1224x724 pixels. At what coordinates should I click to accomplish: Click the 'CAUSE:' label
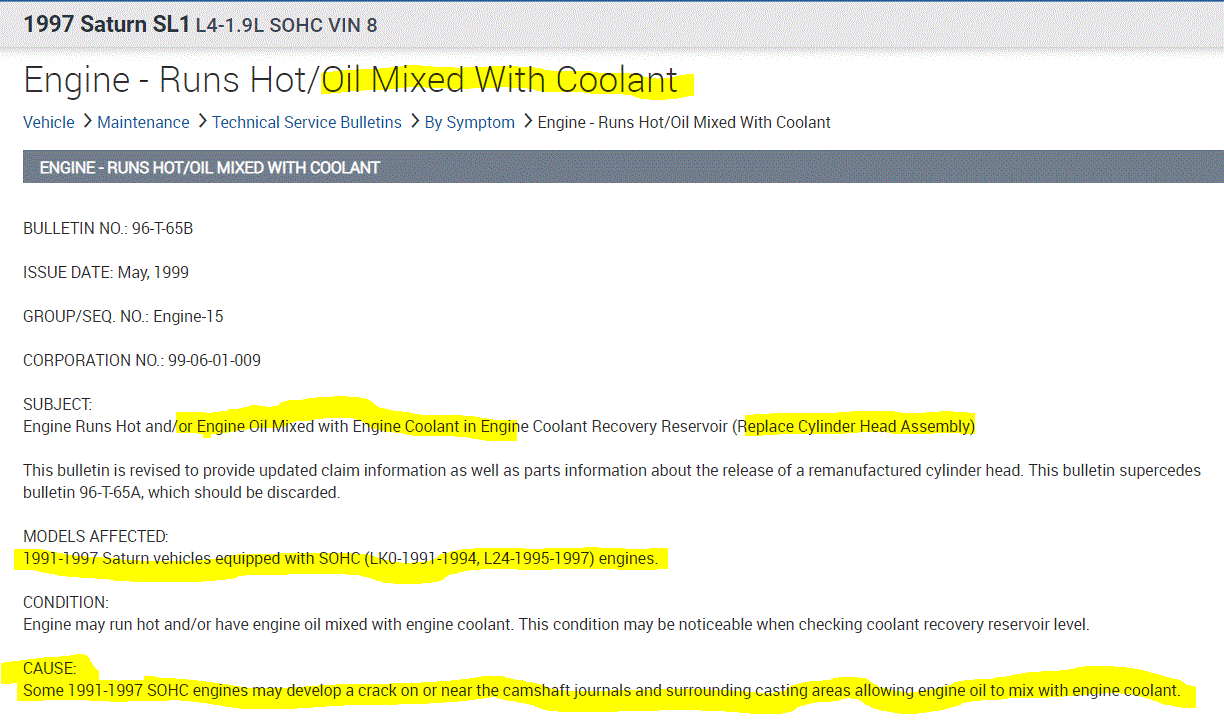(x=50, y=669)
